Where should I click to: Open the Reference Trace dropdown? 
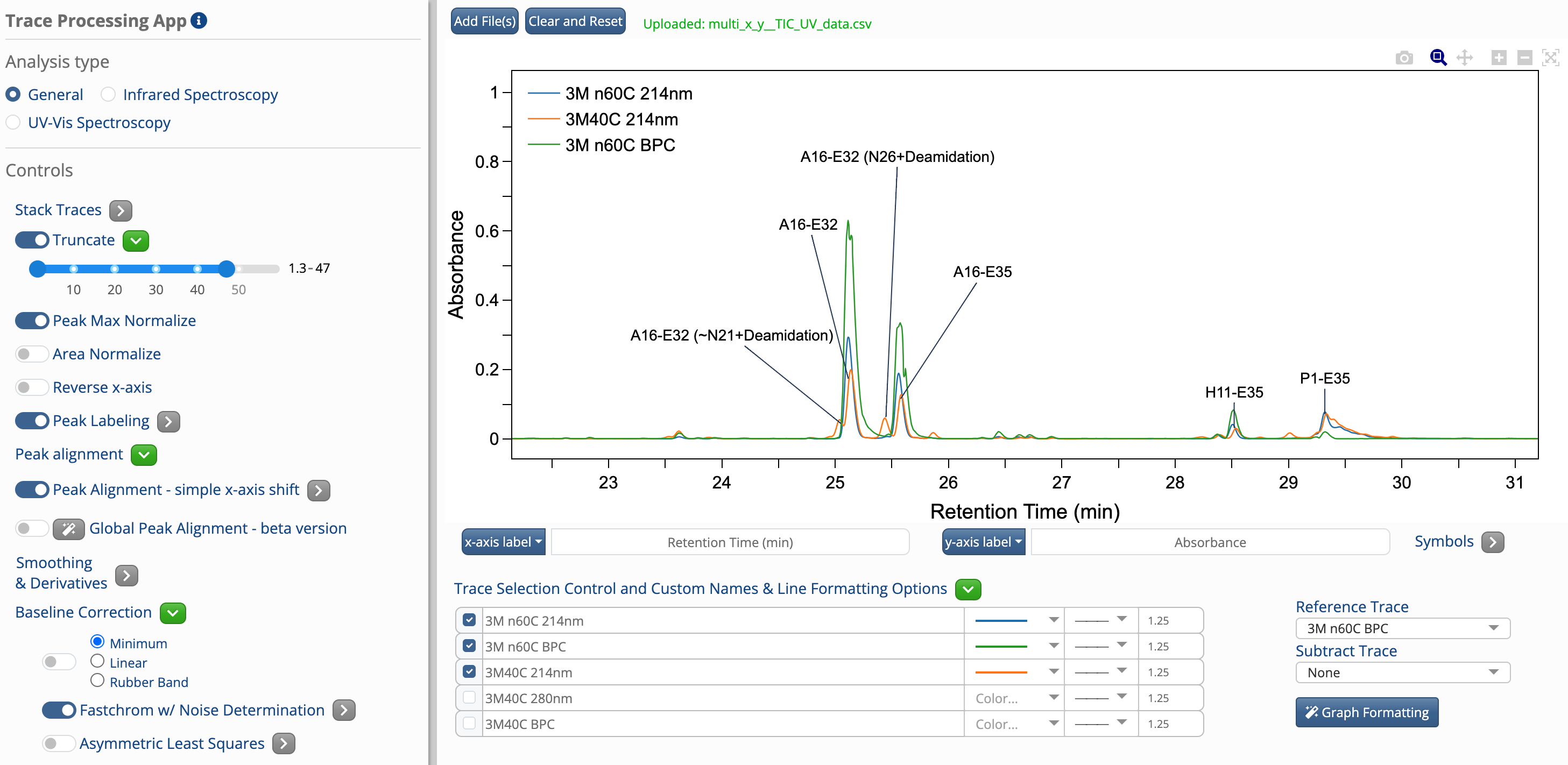pyautogui.click(x=1402, y=628)
